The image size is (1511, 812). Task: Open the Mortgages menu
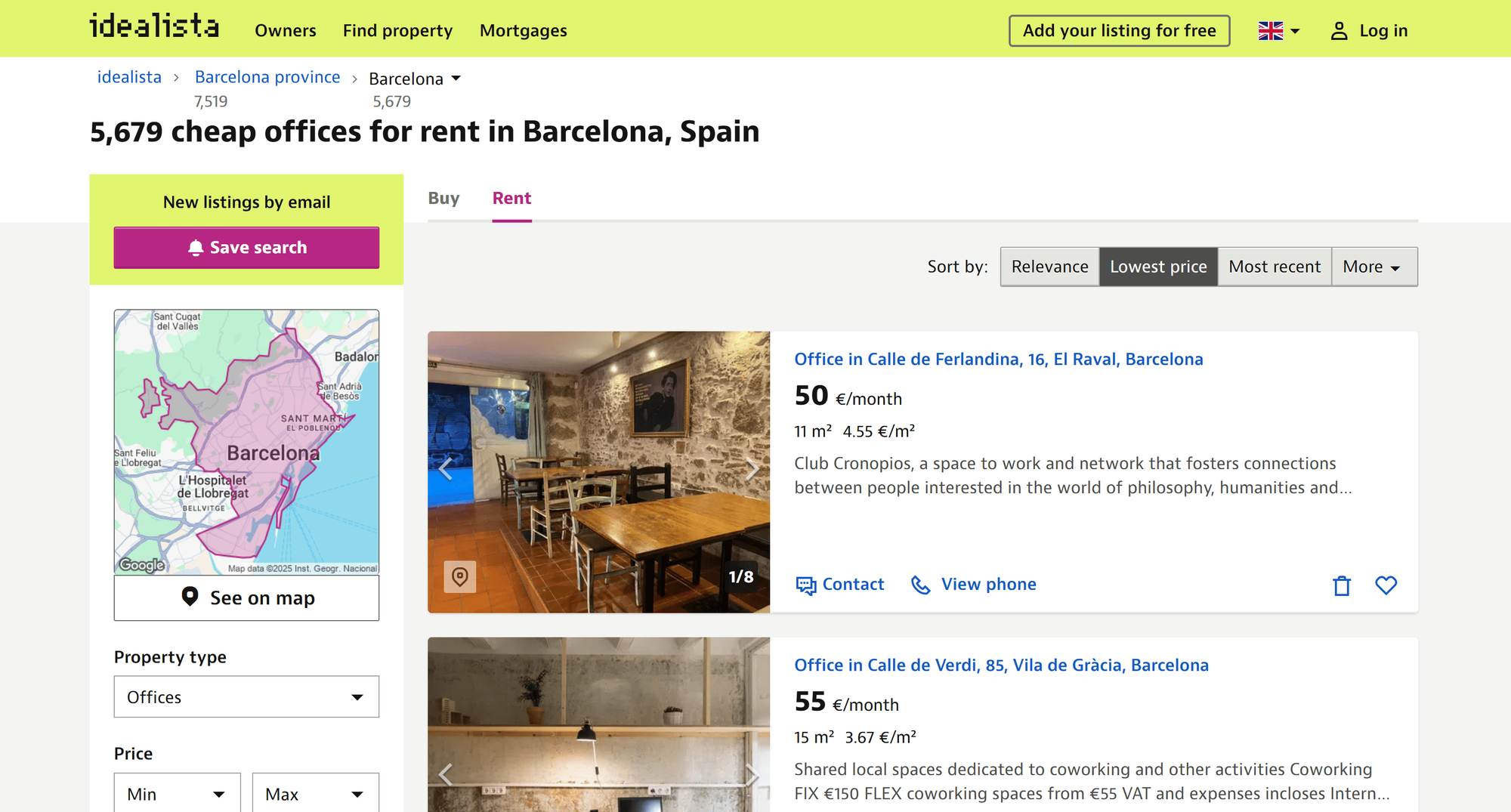tap(523, 30)
